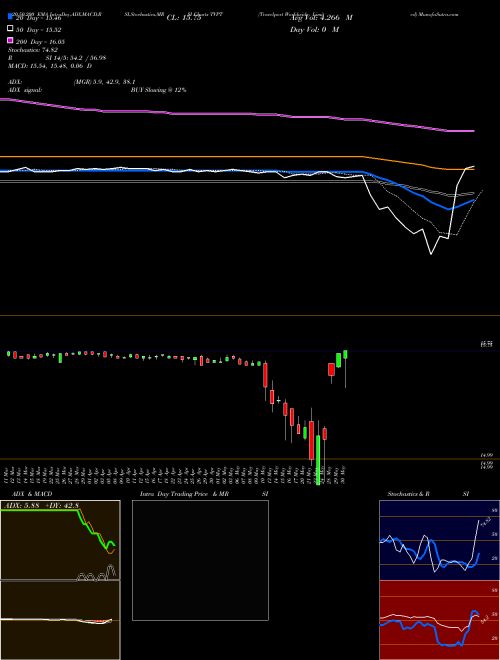This screenshot has height=660, width=500.
Task: Open the empty Intra Day price panel
Action: (200, 560)
